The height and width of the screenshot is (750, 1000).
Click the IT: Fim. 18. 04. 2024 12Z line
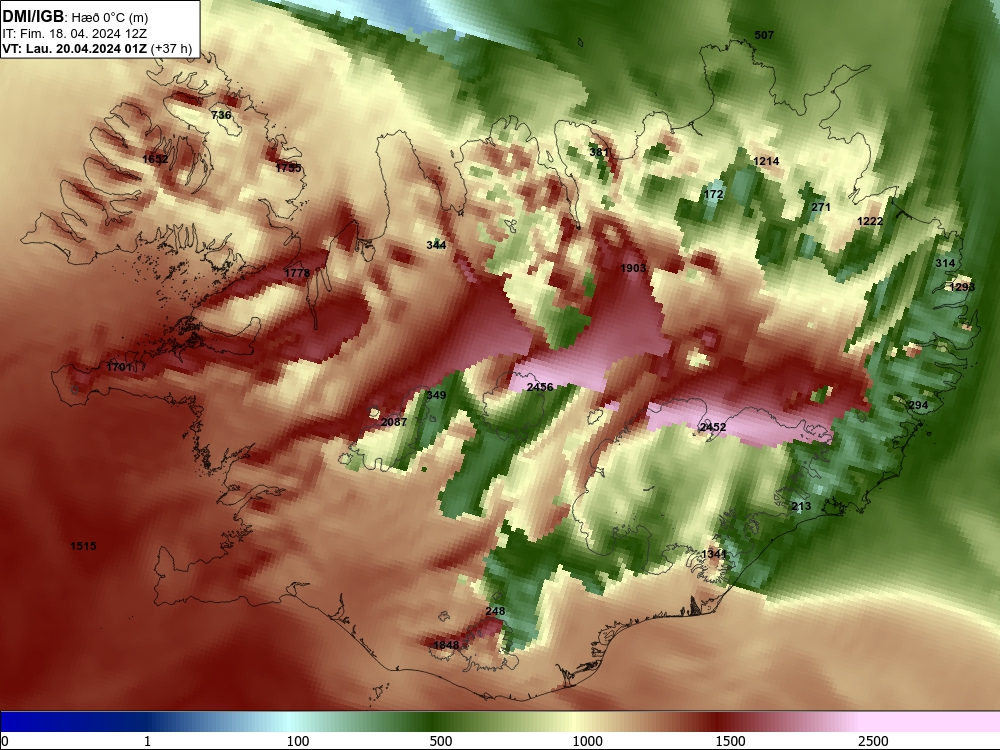tap(75, 34)
